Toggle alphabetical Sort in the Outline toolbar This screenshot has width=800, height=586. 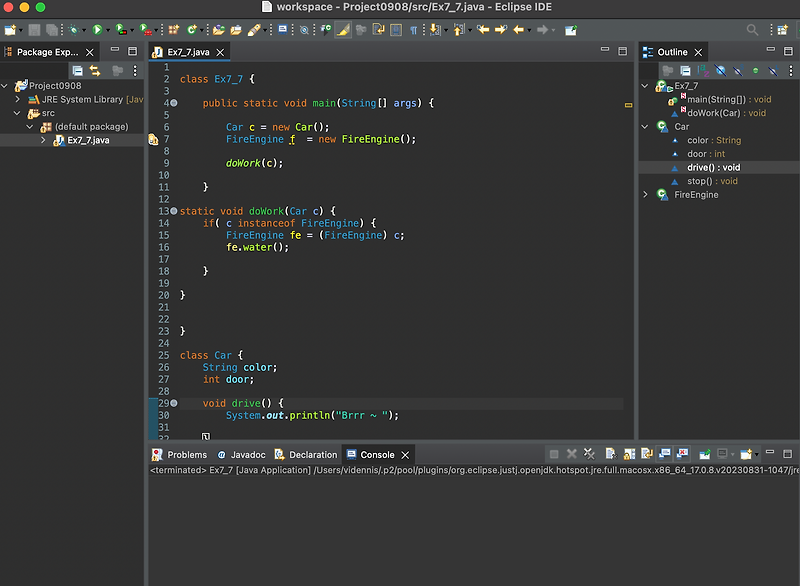tap(703, 70)
